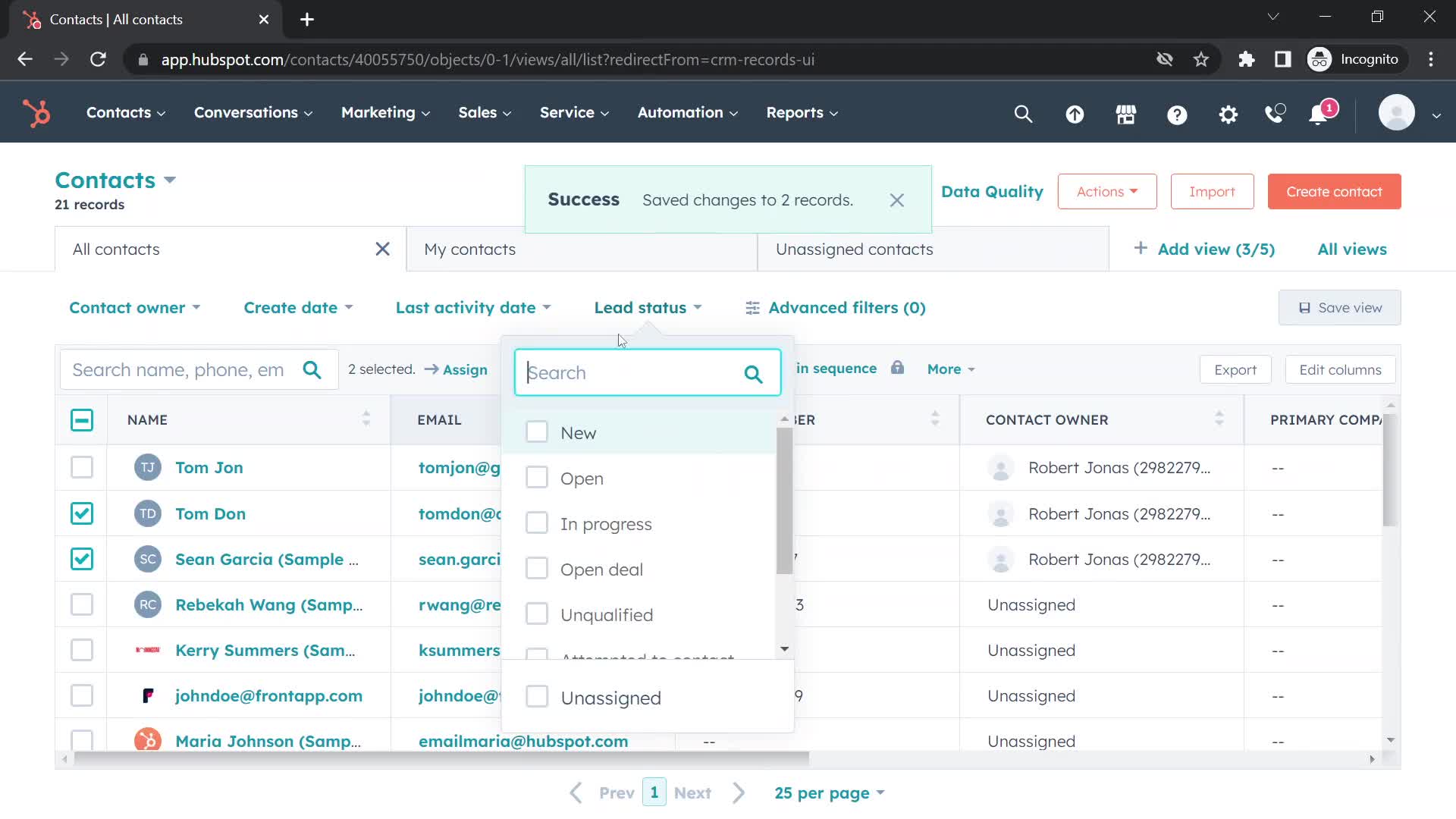This screenshot has height=819, width=1456.
Task: Click the help question mark icon
Action: pos(1176,113)
